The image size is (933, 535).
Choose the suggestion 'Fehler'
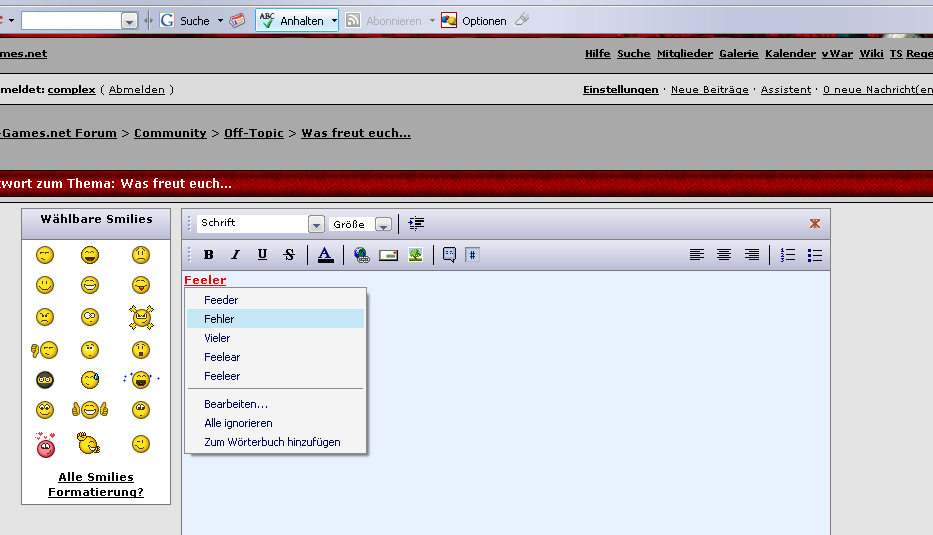[275, 319]
